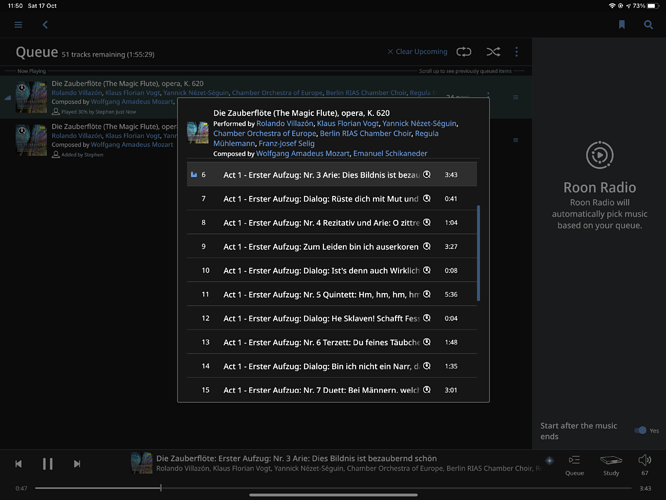
Task: Select track 7 Dialog: Rüste dich mit Mut
Action: pos(332,198)
